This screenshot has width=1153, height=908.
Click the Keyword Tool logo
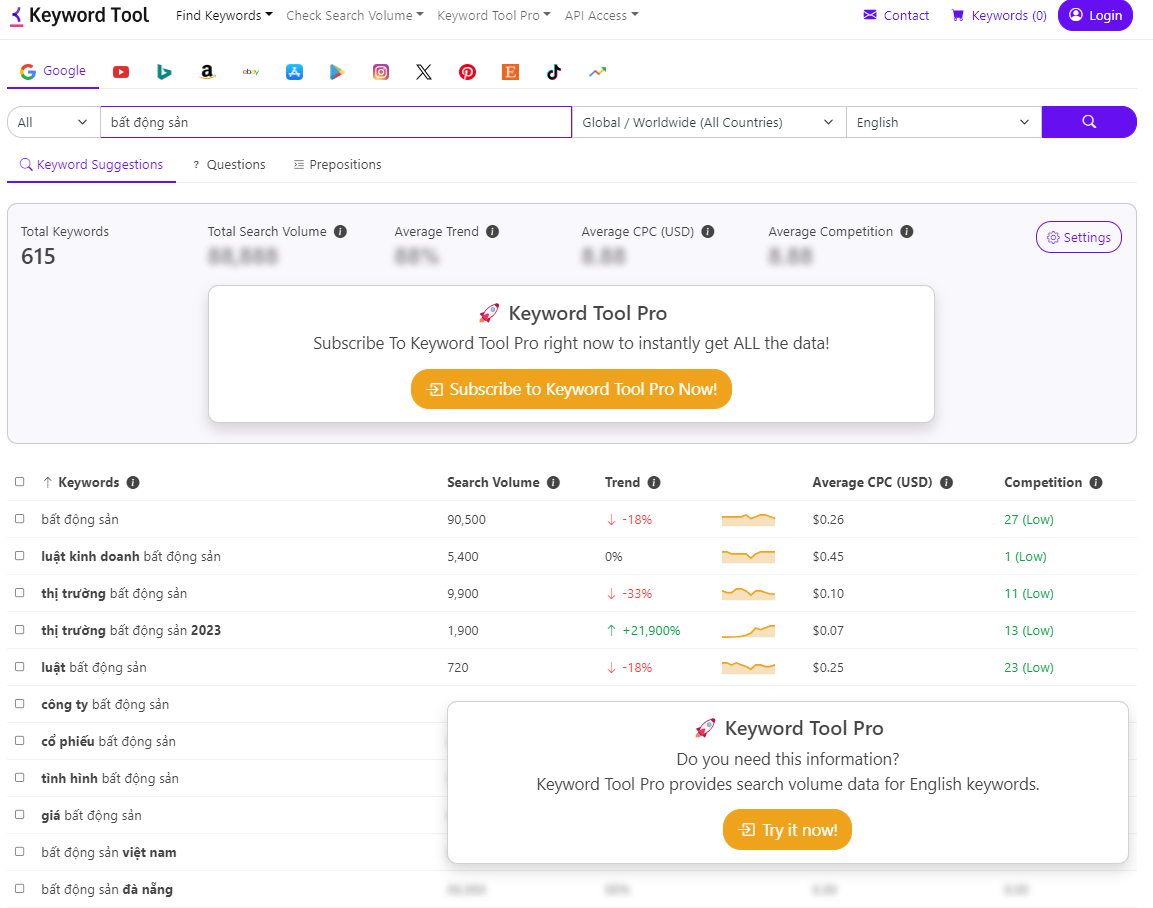[x=79, y=15]
